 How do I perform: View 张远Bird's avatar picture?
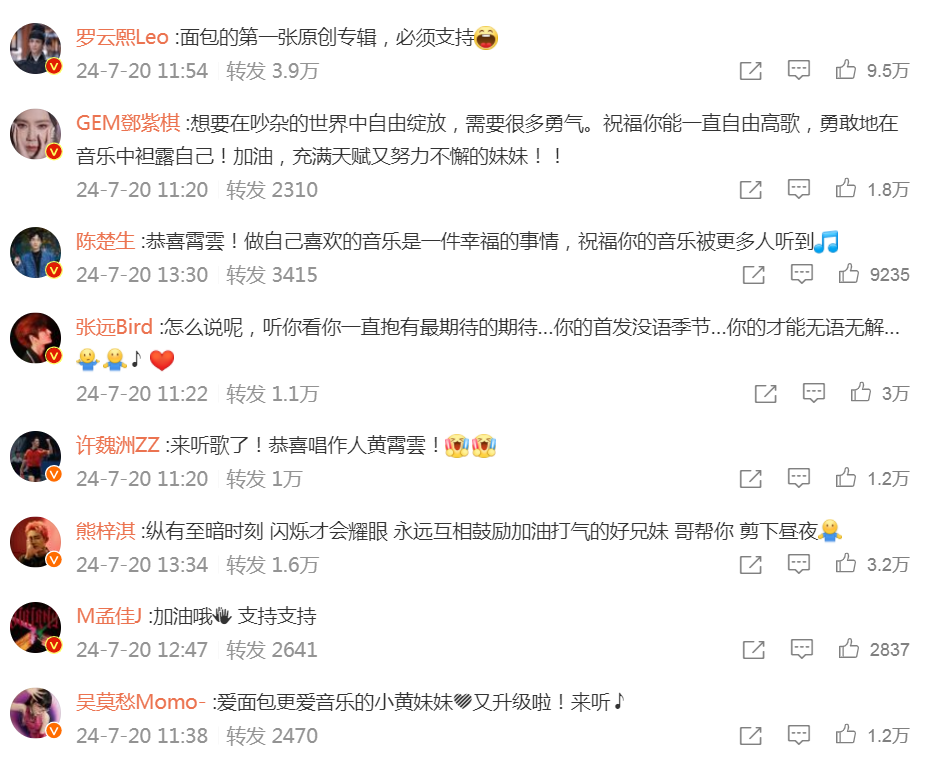tap(36, 338)
